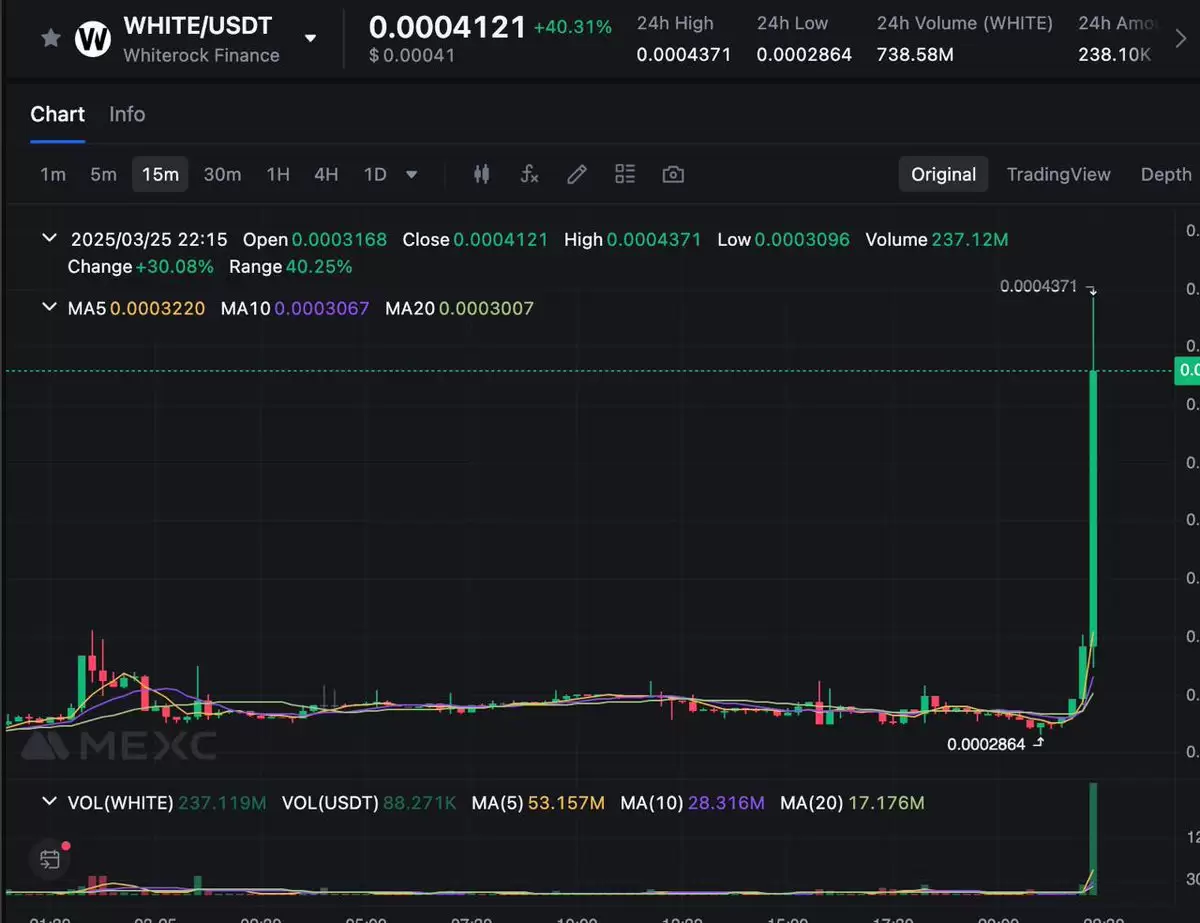Select the 1D timeframe
Image resolution: width=1200 pixels, height=923 pixels.
(x=375, y=174)
